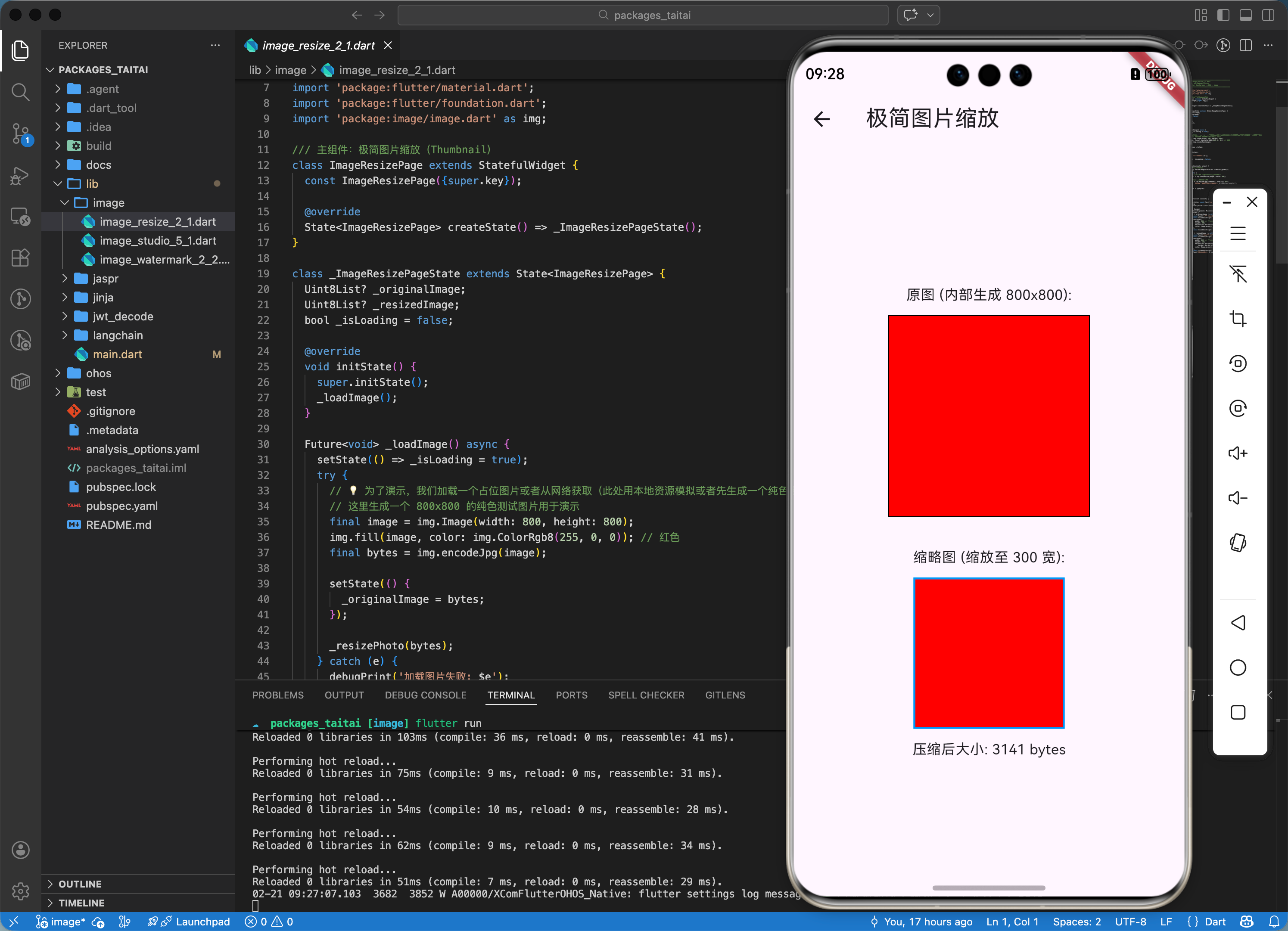This screenshot has width=1288, height=931.
Task: Open main.dart from the explorer
Action: point(117,354)
